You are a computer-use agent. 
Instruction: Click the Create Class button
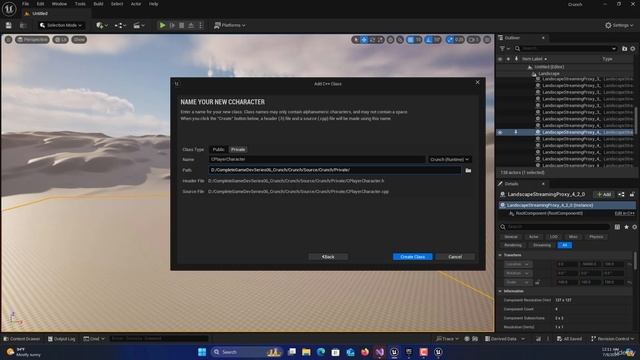coord(413,257)
